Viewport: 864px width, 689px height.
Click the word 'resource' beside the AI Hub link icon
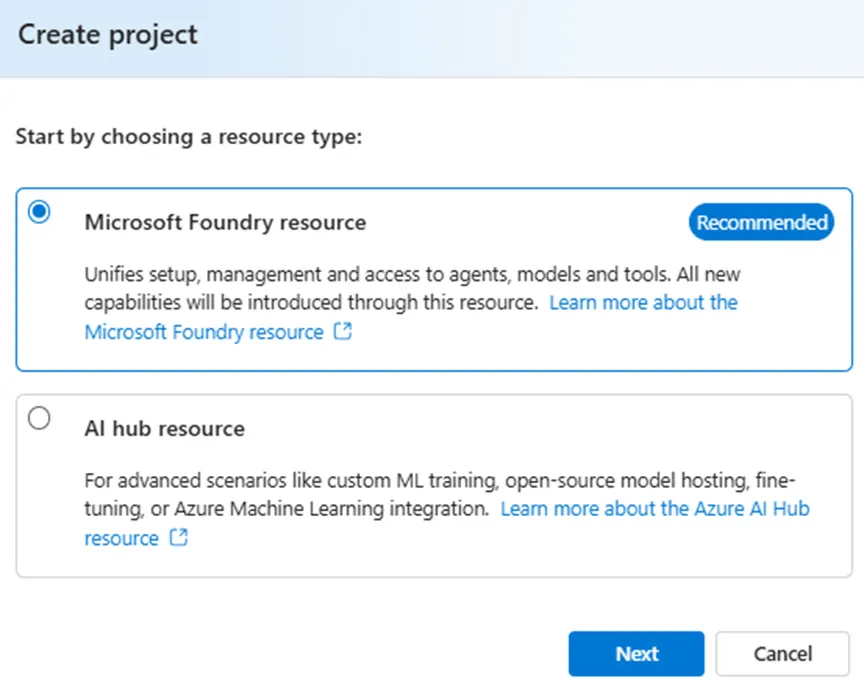click(121, 538)
